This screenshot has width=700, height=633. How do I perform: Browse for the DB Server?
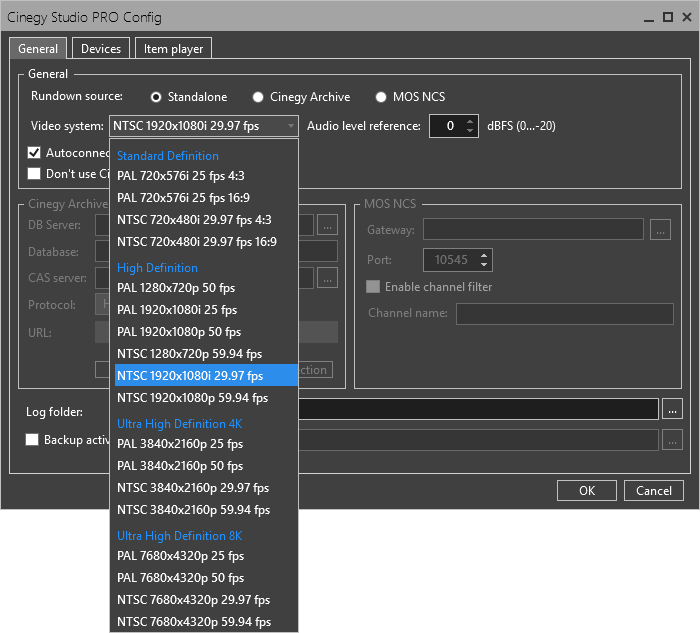[327, 225]
